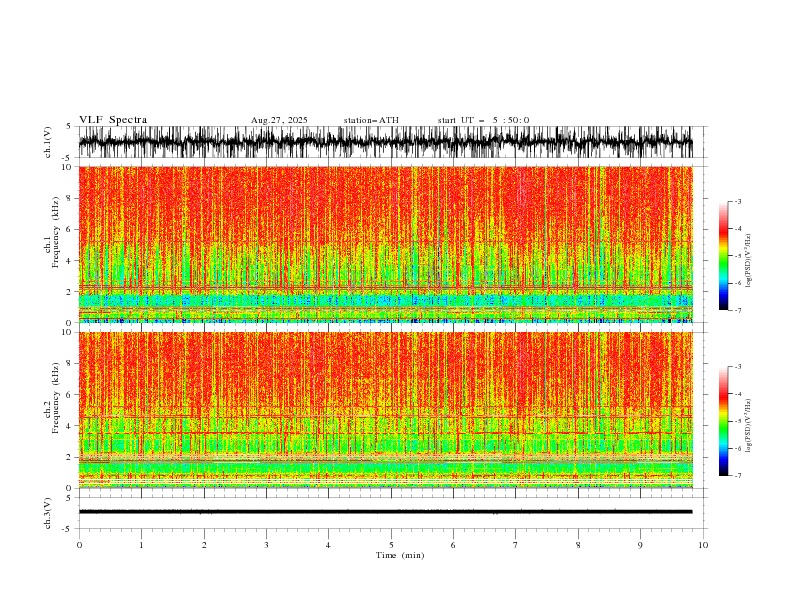Screen dimensions: 792x612
Task: Click the "station=ATH" header label
Action: [371, 120]
